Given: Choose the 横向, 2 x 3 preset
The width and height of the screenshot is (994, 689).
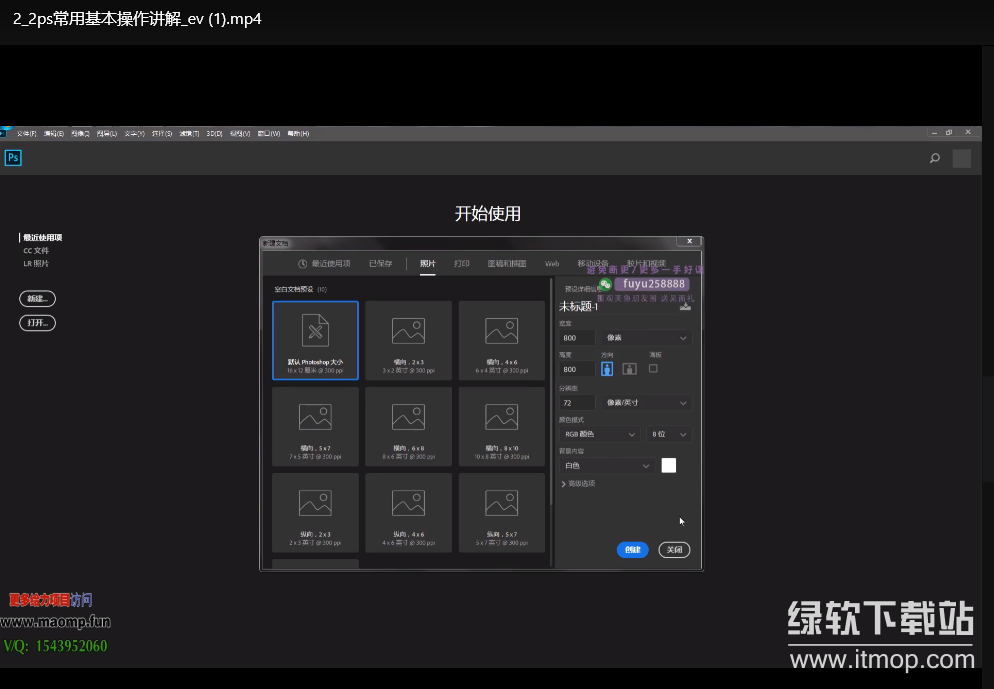Looking at the screenshot, I should click(x=408, y=340).
